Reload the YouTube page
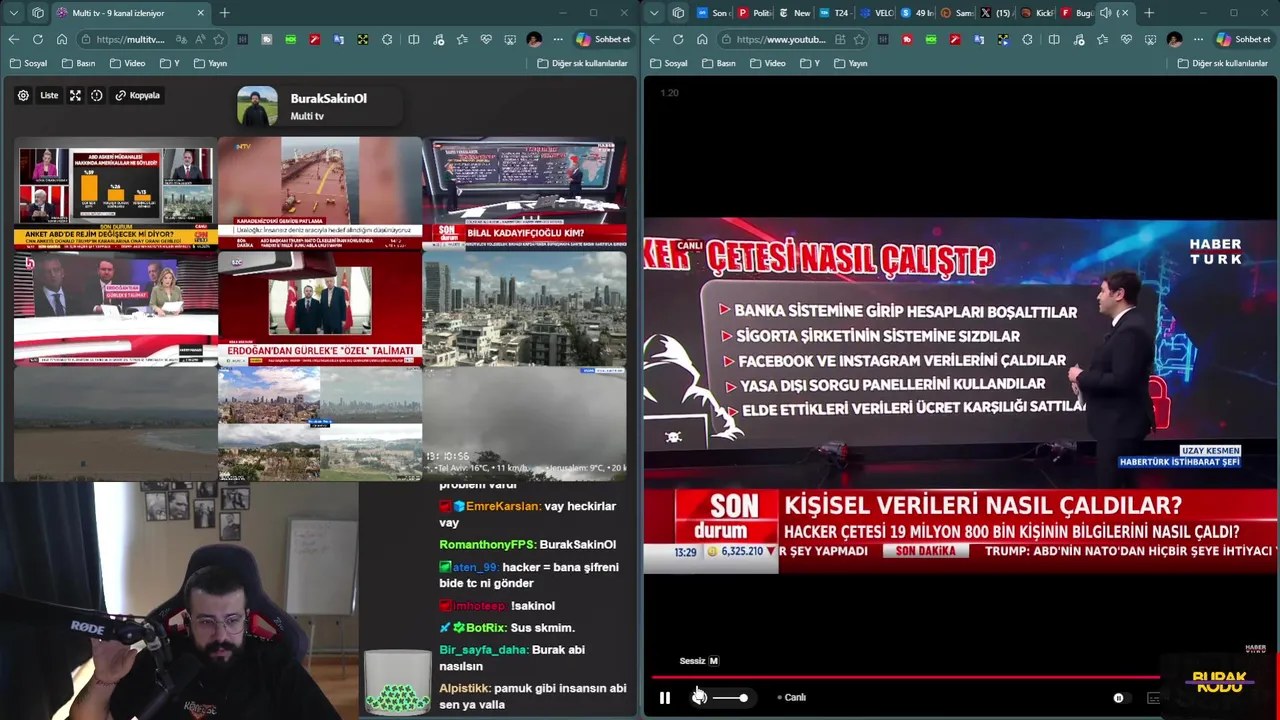Viewport: 1280px width, 720px height. tap(678, 39)
